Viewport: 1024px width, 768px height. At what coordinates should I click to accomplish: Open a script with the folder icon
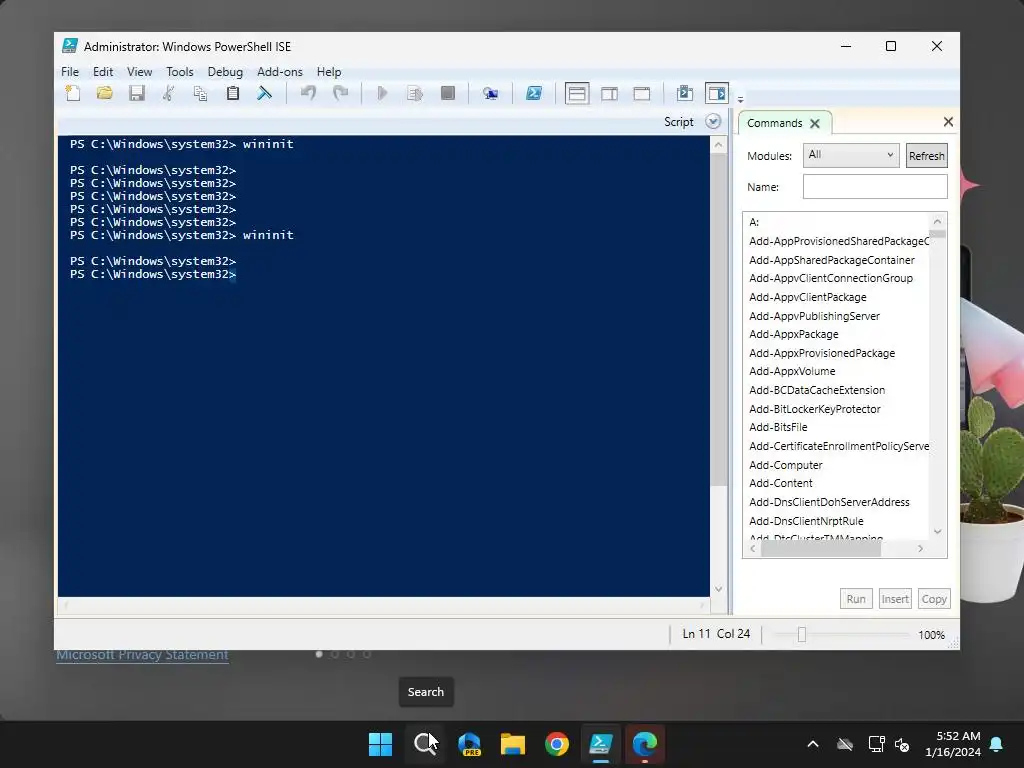104,93
